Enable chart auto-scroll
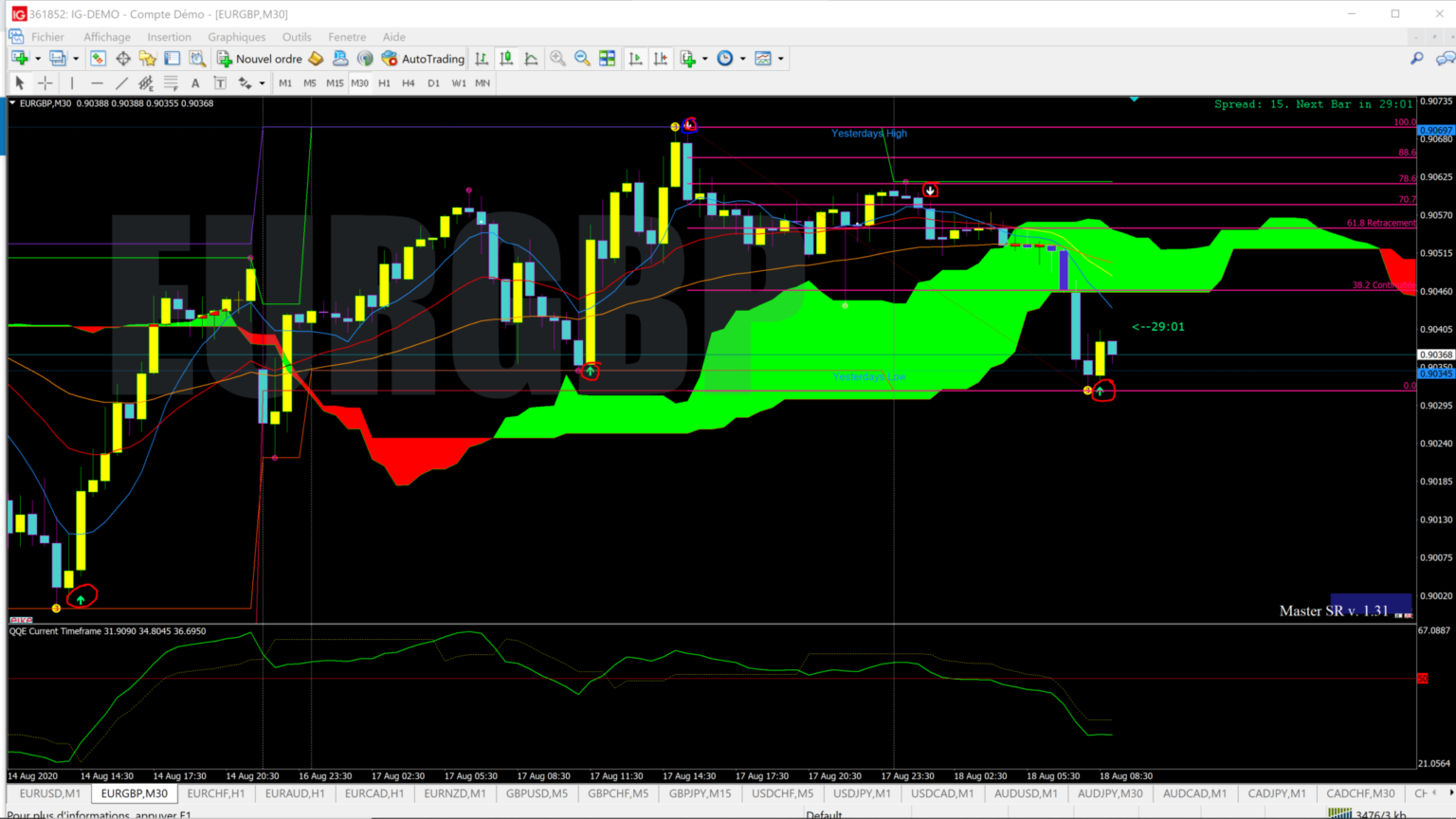Image resolution: width=1456 pixels, height=819 pixels. pyautogui.click(x=635, y=58)
